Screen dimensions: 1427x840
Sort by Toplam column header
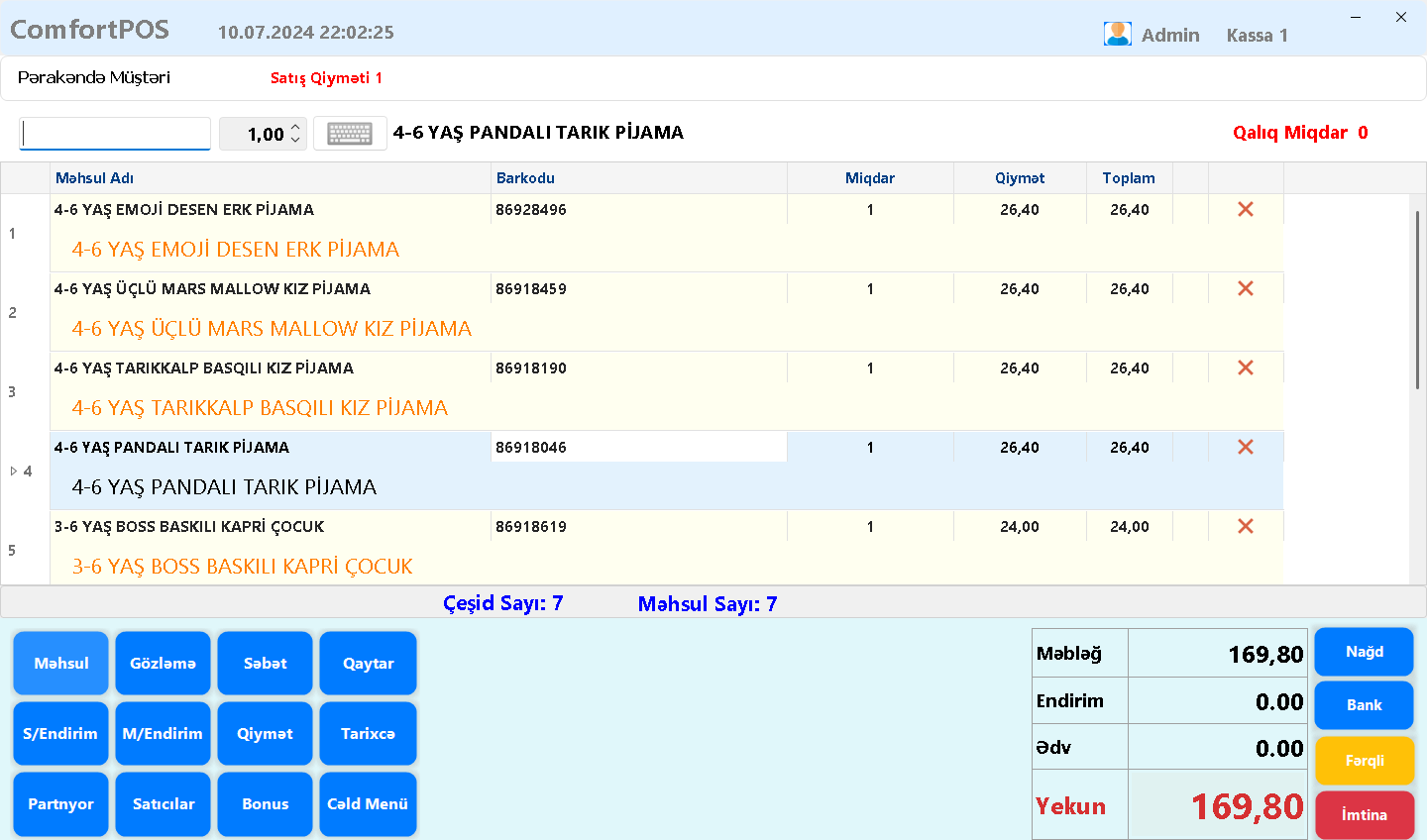click(1129, 178)
